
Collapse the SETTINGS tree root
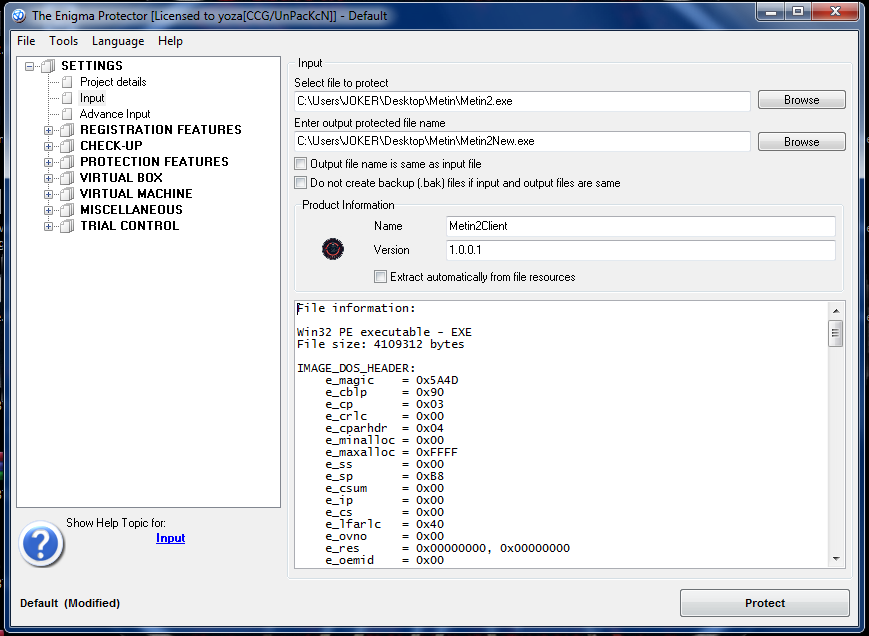point(29,66)
